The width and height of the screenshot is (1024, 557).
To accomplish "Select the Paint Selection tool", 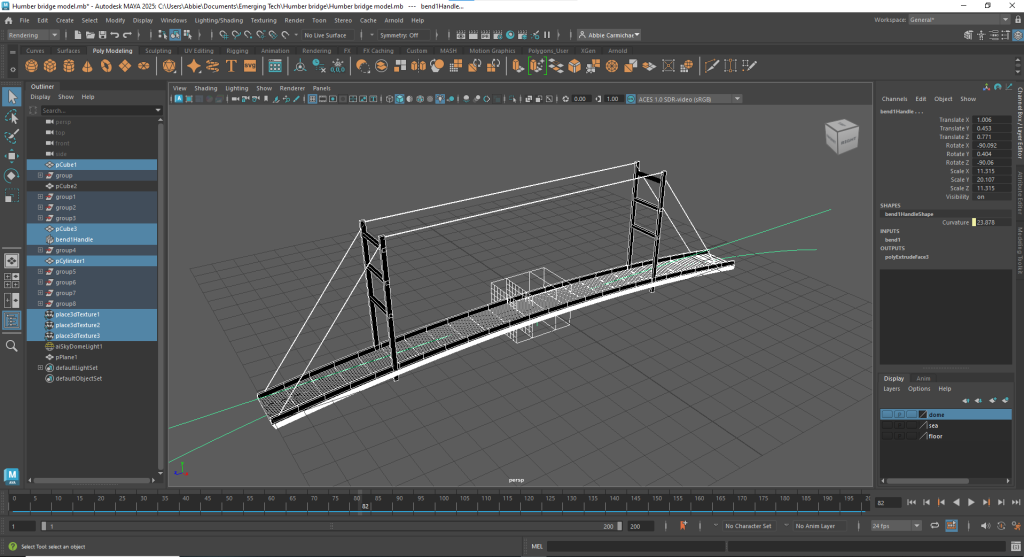I will click(12, 136).
